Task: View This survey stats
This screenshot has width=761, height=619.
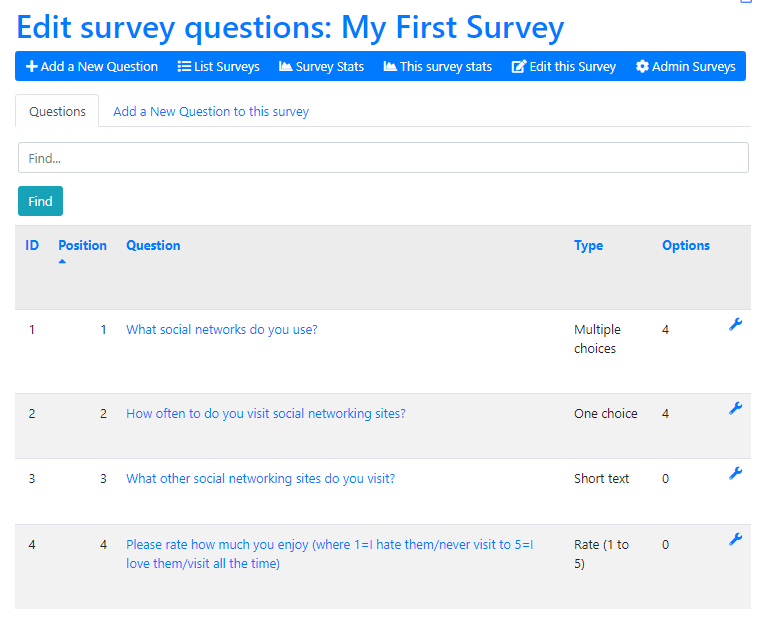Action: pos(438,67)
